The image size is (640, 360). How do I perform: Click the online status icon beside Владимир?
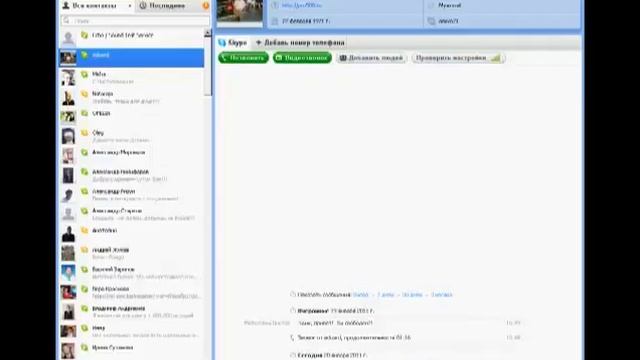84,309
